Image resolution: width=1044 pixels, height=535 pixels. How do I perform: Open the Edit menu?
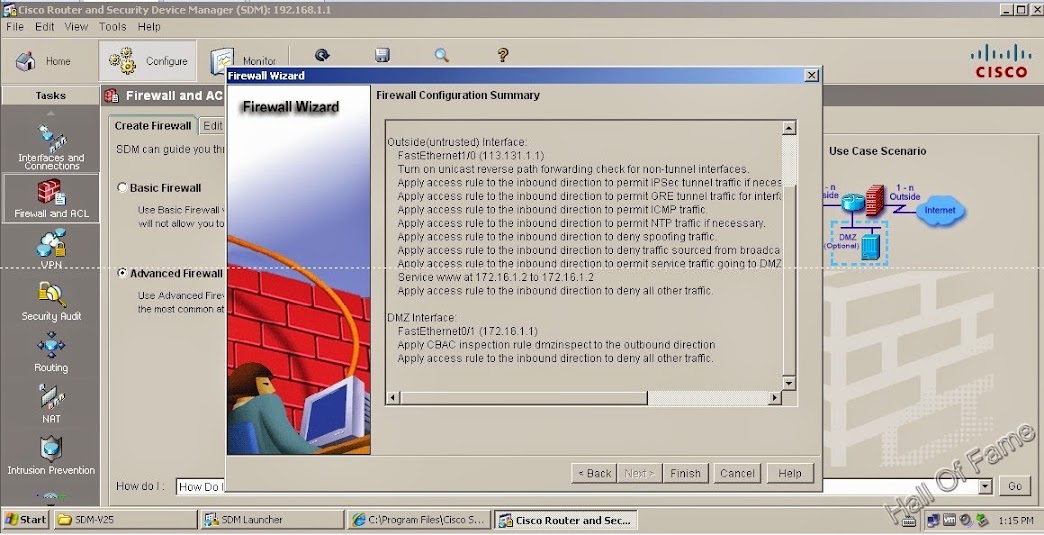[45, 27]
